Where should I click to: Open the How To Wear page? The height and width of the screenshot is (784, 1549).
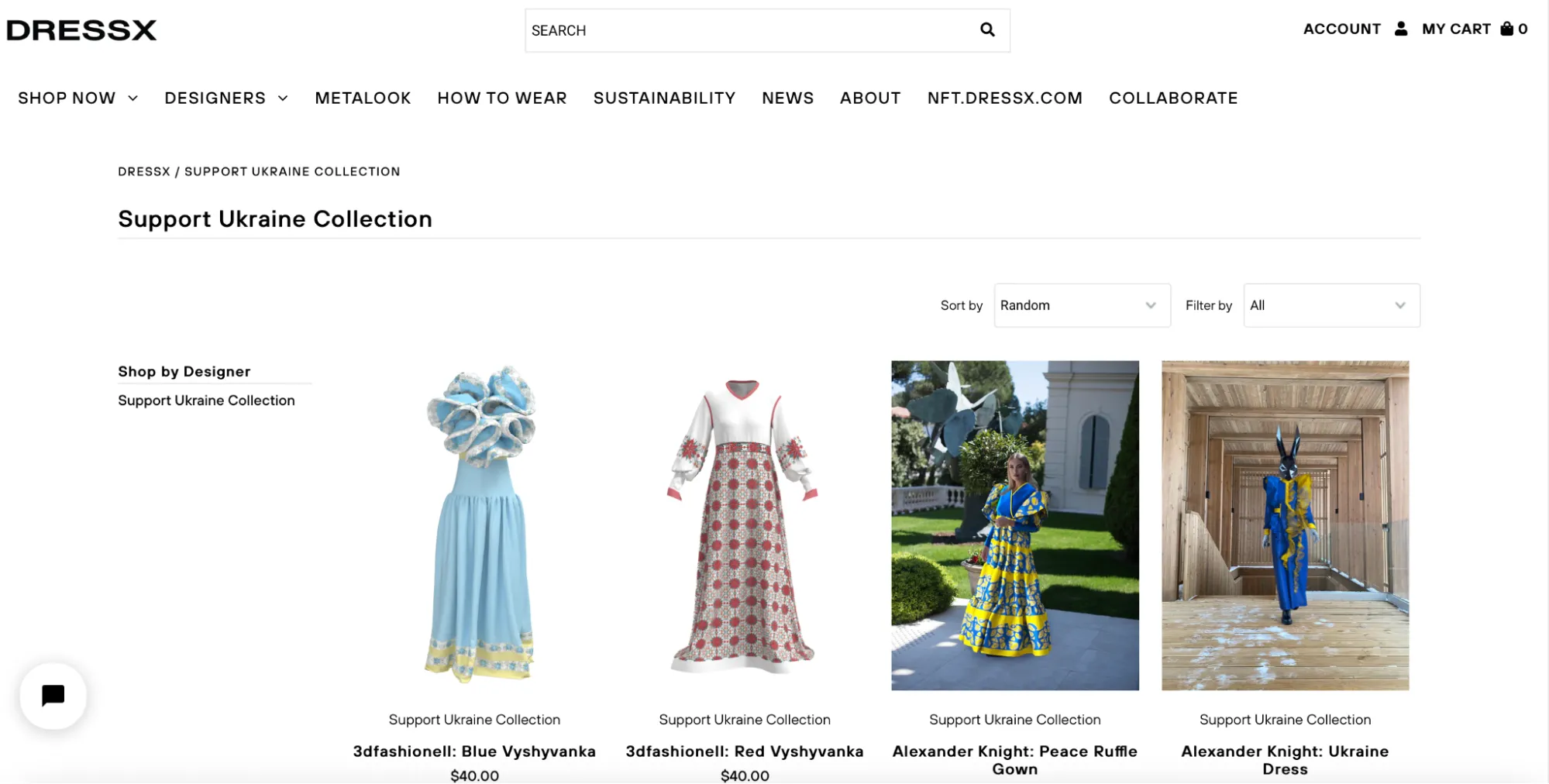(501, 98)
